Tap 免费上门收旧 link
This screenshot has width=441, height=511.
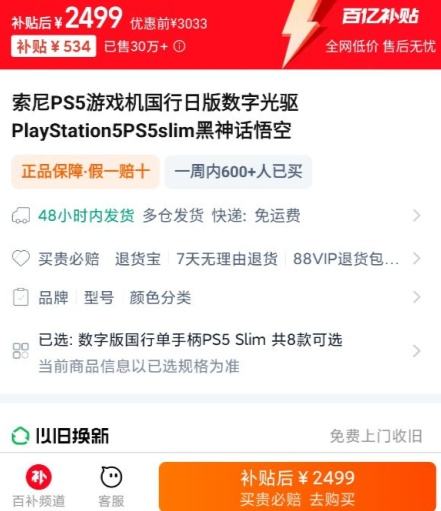376,436
